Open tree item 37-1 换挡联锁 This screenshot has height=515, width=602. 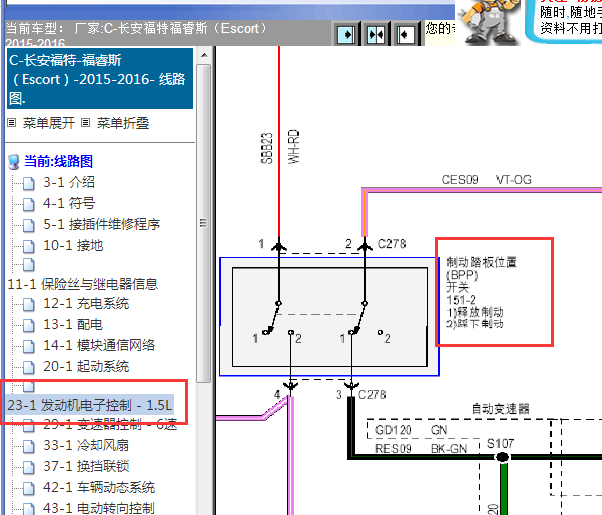(x=86, y=466)
